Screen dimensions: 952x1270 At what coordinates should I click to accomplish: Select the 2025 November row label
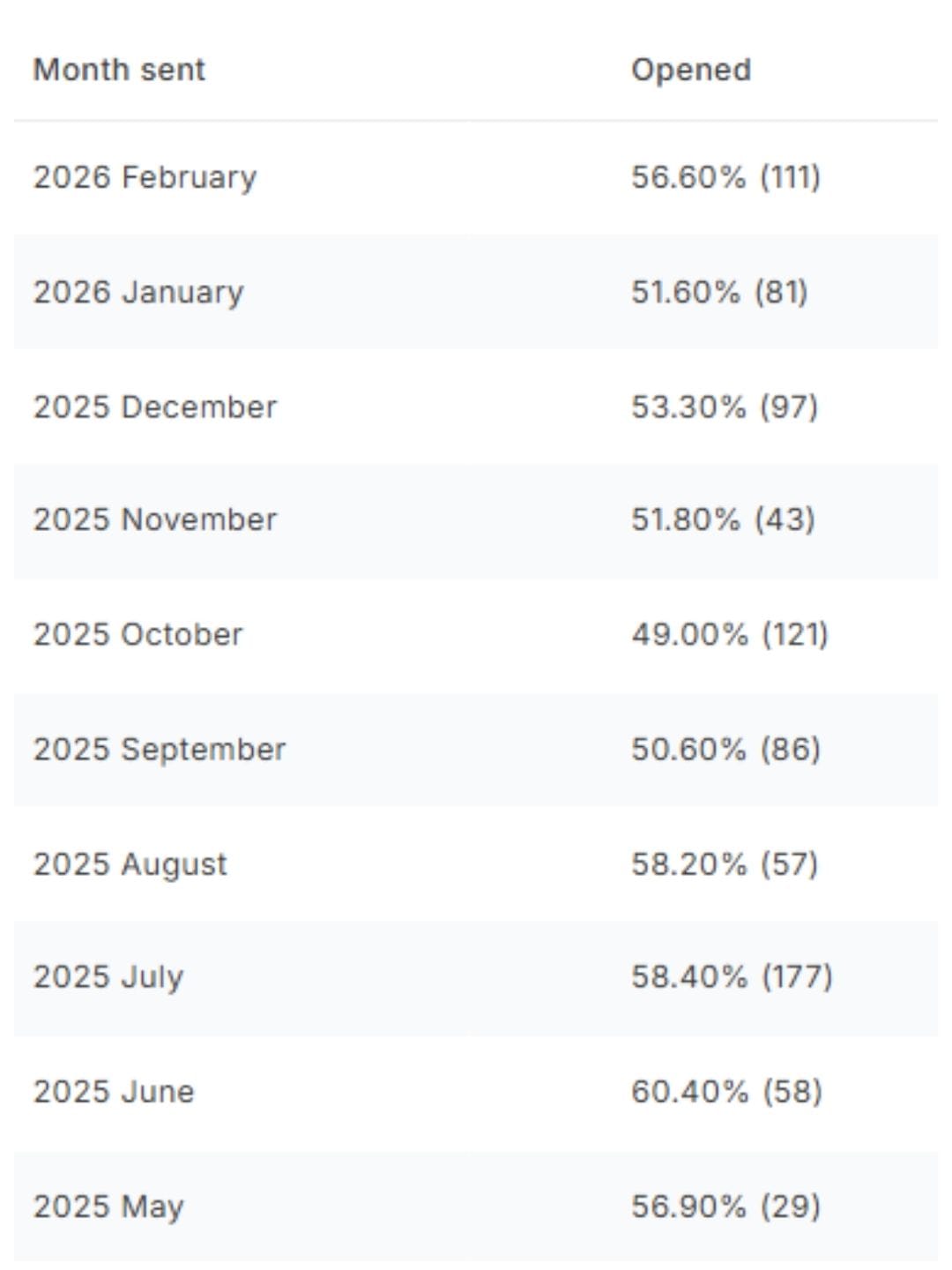155,519
